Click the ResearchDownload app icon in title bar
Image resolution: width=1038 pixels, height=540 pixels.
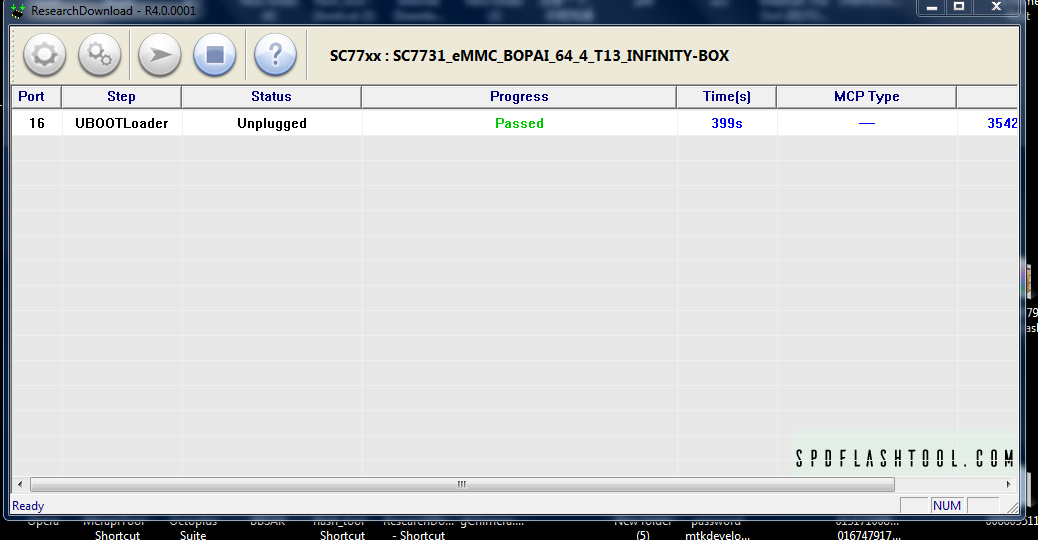pyautogui.click(x=18, y=11)
